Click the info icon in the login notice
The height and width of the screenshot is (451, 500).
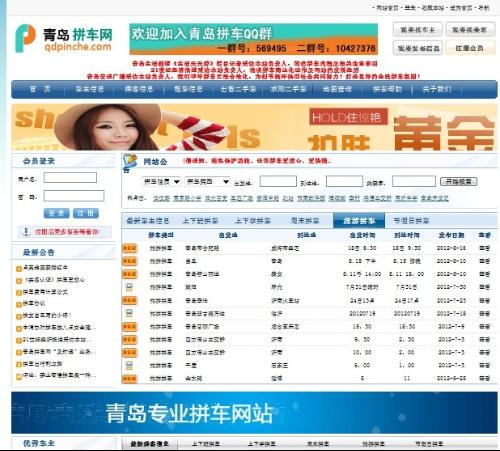tap(26, 232)
